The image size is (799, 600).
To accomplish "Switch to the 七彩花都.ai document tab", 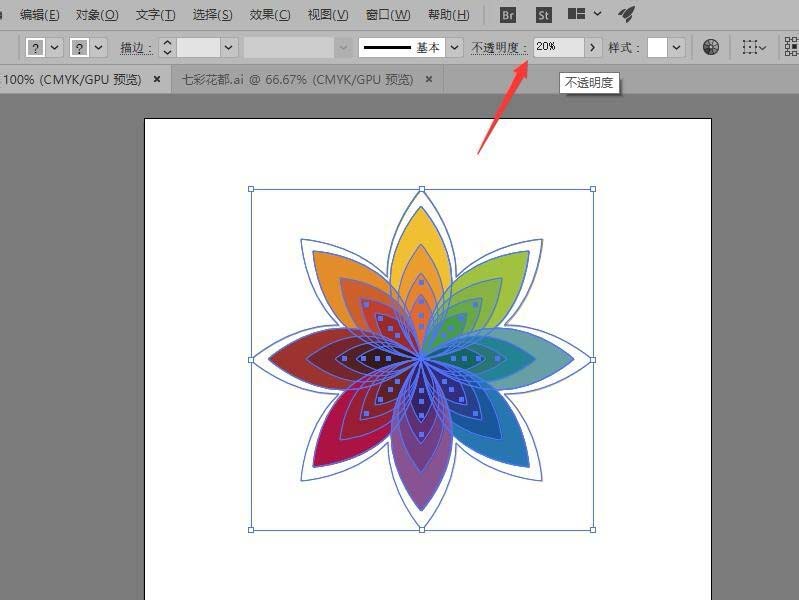I will (x=298, y=80).
